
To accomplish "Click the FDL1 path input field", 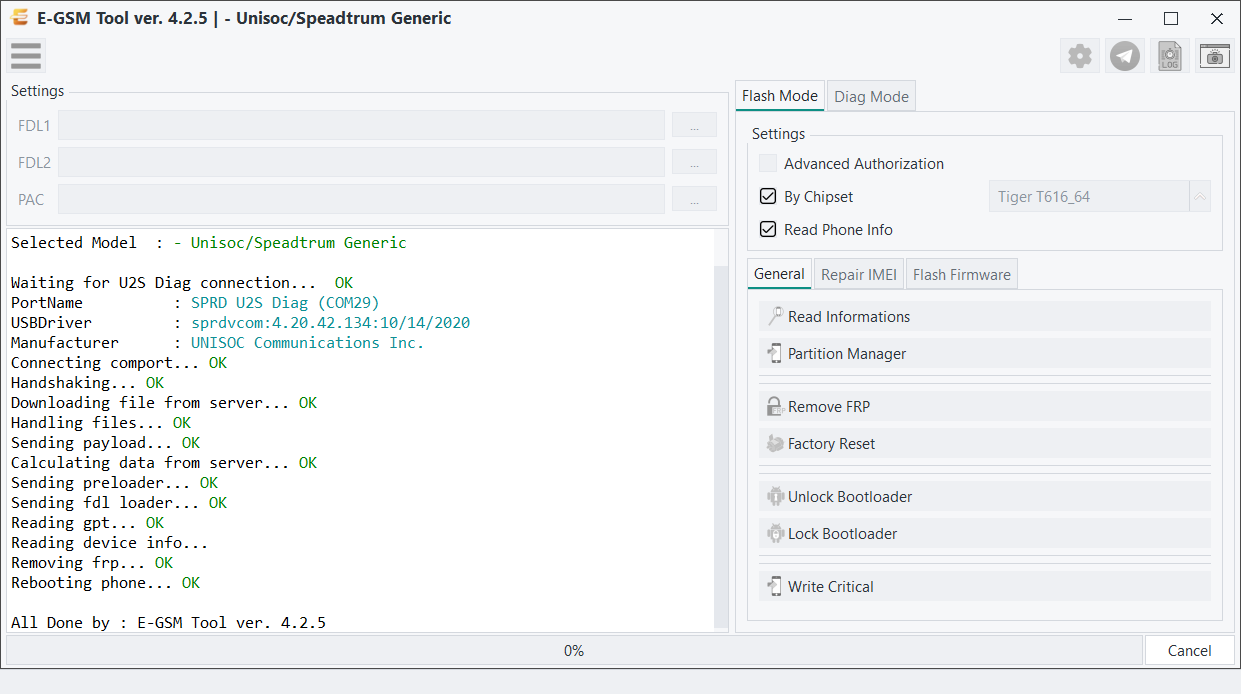I will pyautogui.click(x=361, y=125).
